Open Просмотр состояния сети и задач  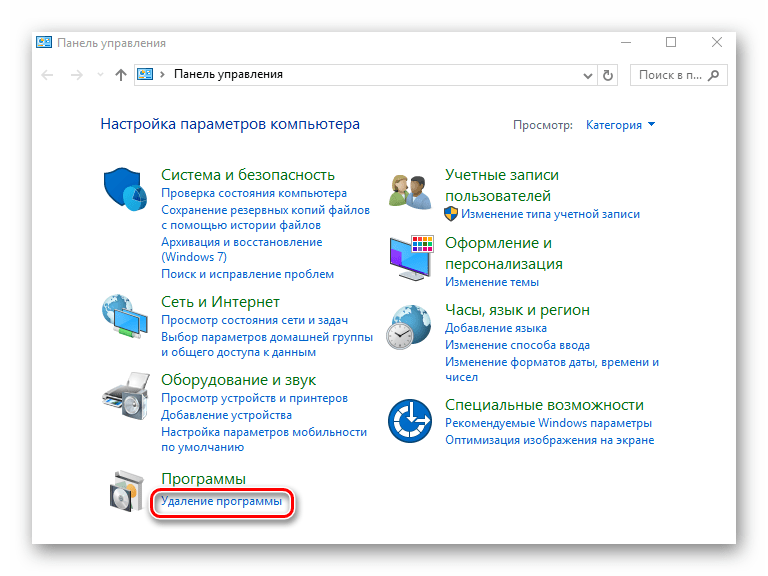pos(255,320)
